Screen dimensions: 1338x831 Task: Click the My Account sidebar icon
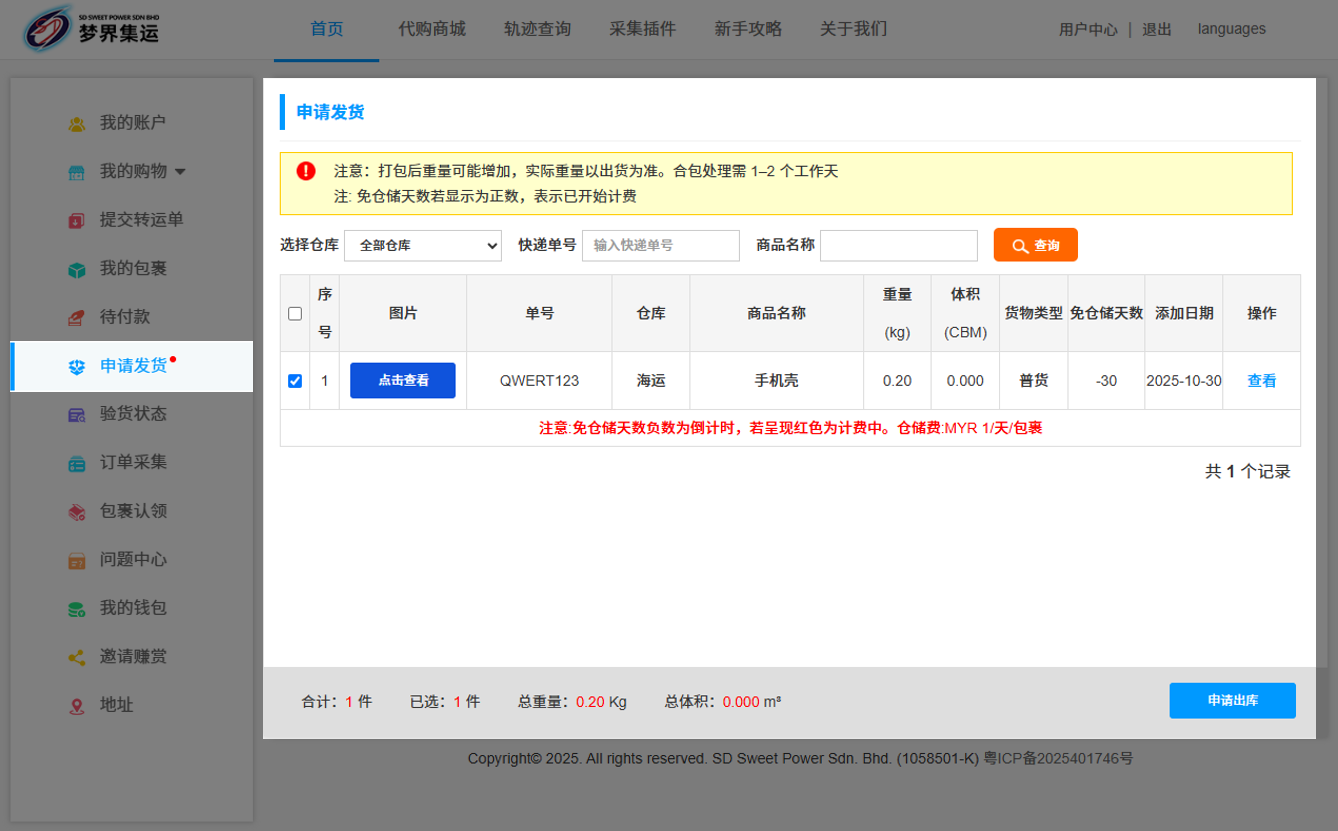[77, 123]
